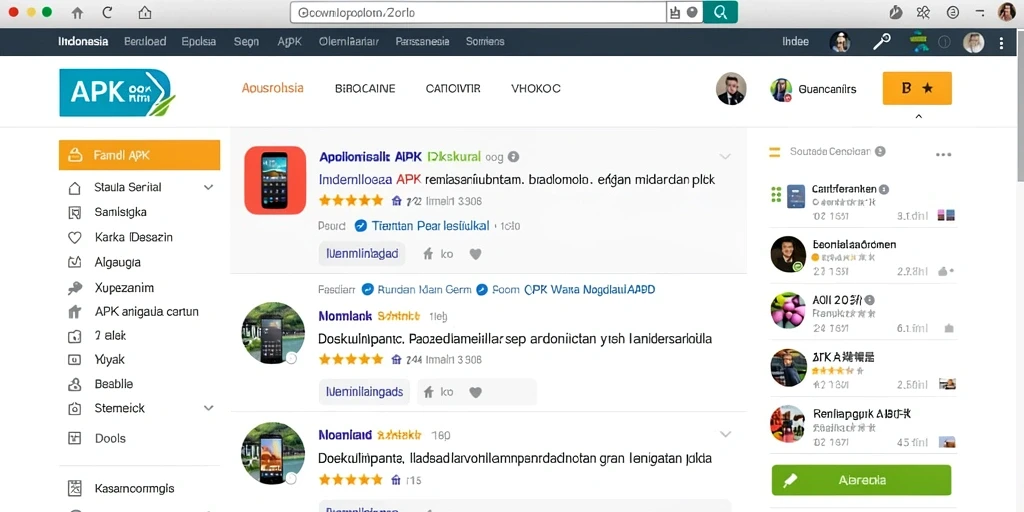Open Eeonialaadromen avatar
Viewport: 1024px width, 512px height.
788,254
